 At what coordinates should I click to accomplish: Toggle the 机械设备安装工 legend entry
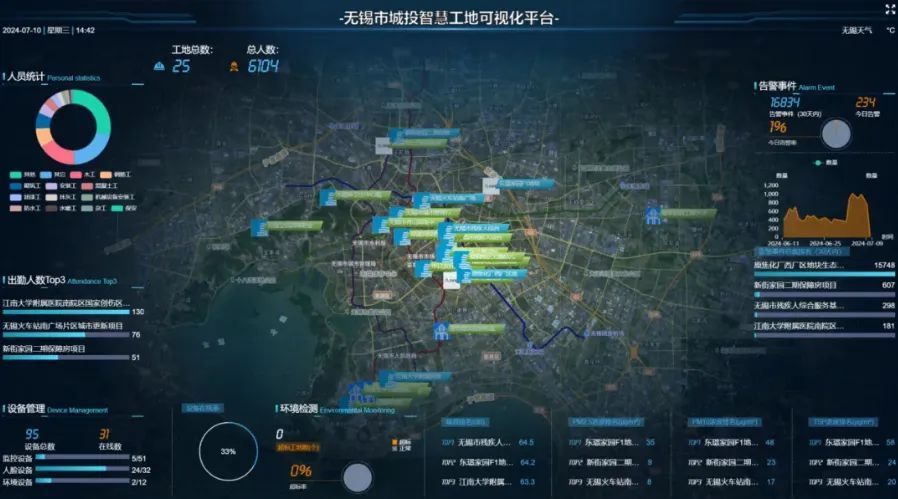point(107,197)
